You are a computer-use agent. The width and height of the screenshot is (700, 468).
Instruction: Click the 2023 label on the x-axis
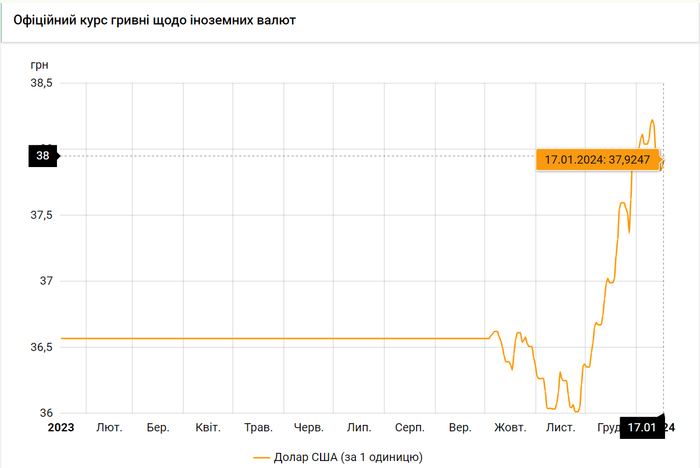pos(61,427)
